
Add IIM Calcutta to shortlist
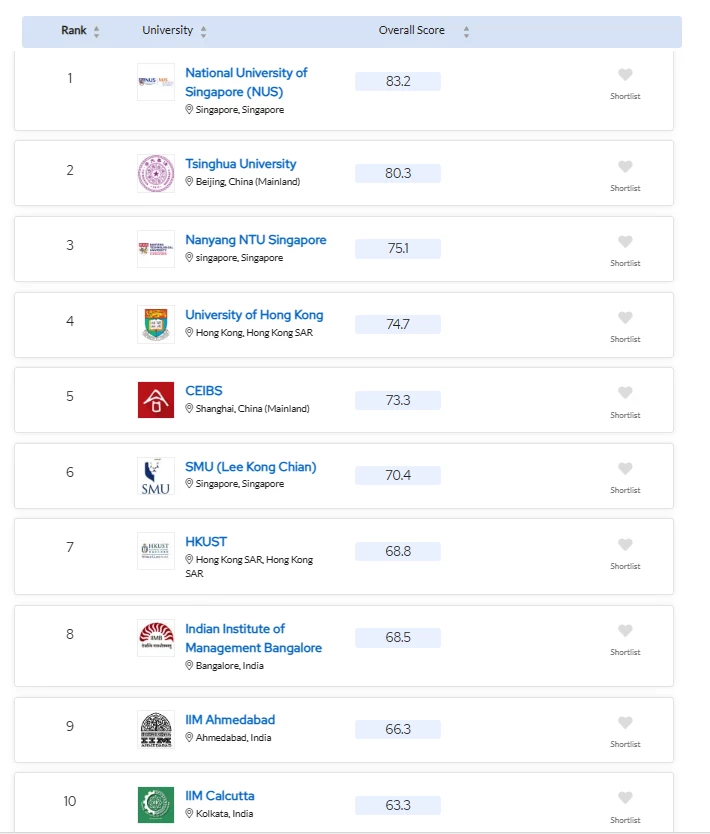(625, 798)
